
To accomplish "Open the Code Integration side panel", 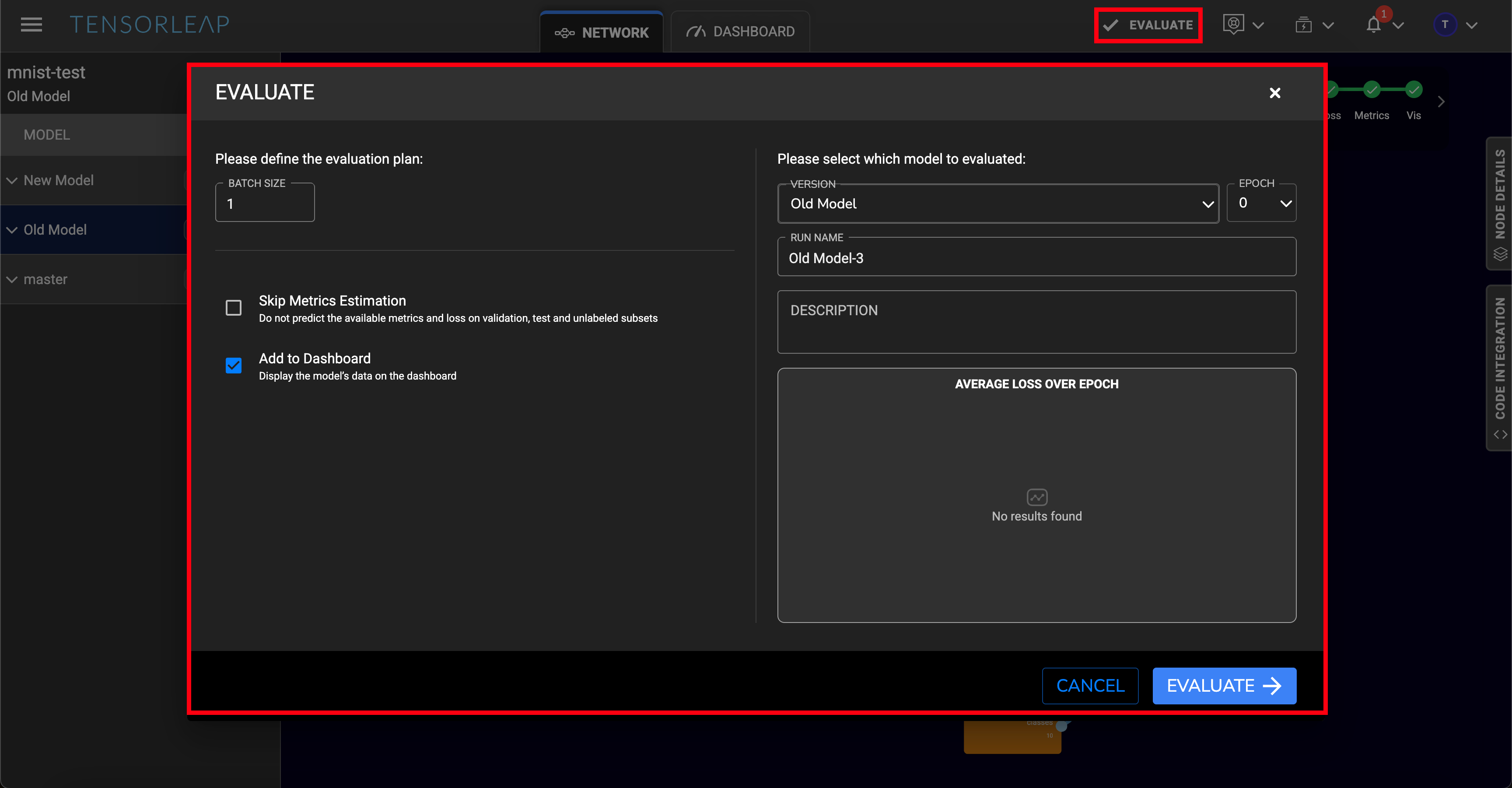I will [x=1500, y=367].
